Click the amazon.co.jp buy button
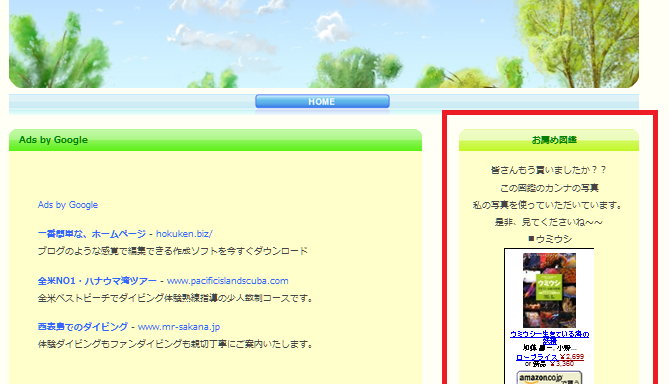669x384 pixels. coord(549,378)
